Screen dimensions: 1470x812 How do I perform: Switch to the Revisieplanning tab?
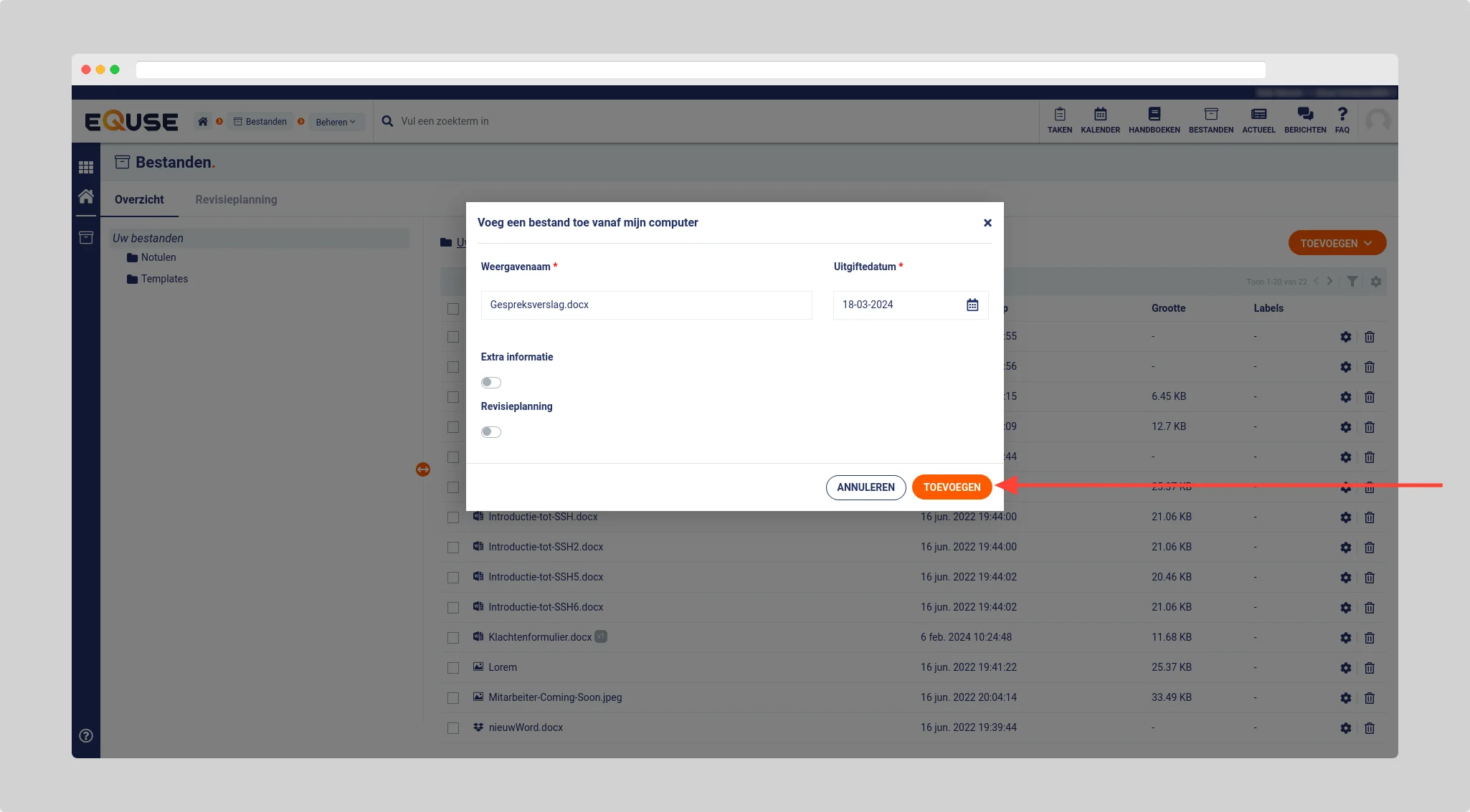click(x=236, y=199)
